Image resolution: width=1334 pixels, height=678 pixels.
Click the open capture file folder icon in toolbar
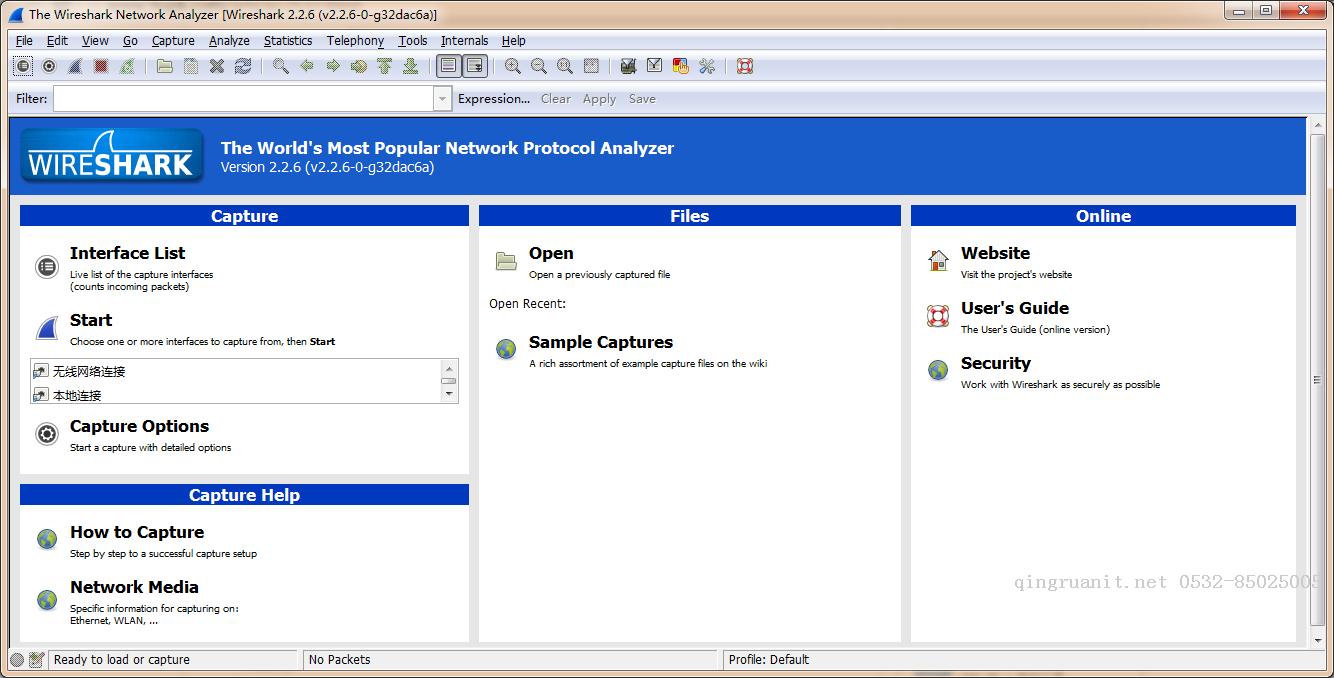coord(165,66)
